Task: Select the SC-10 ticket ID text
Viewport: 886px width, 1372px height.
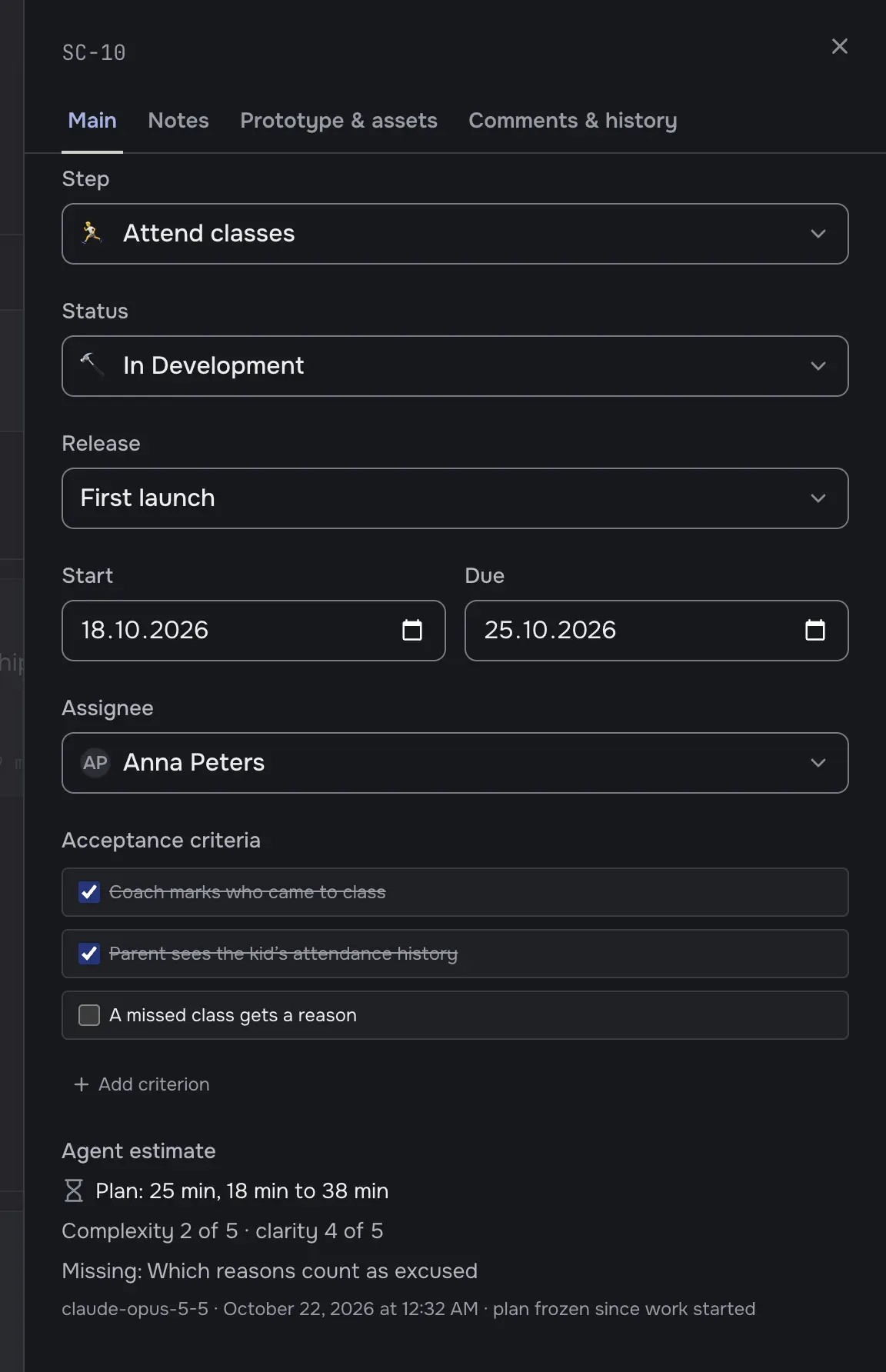Action: 94,52
